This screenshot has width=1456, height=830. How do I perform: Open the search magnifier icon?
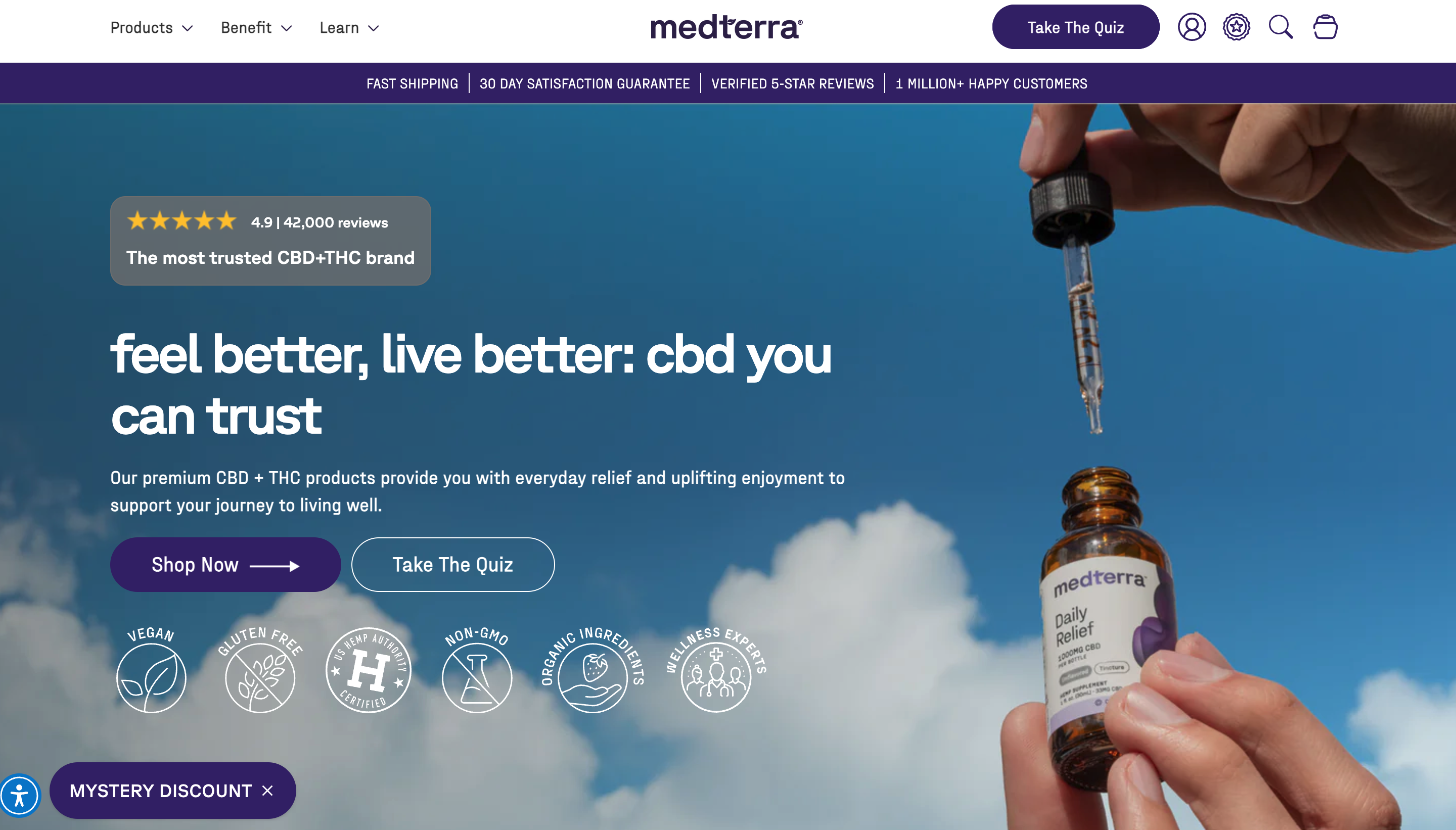coord(1281,27)
